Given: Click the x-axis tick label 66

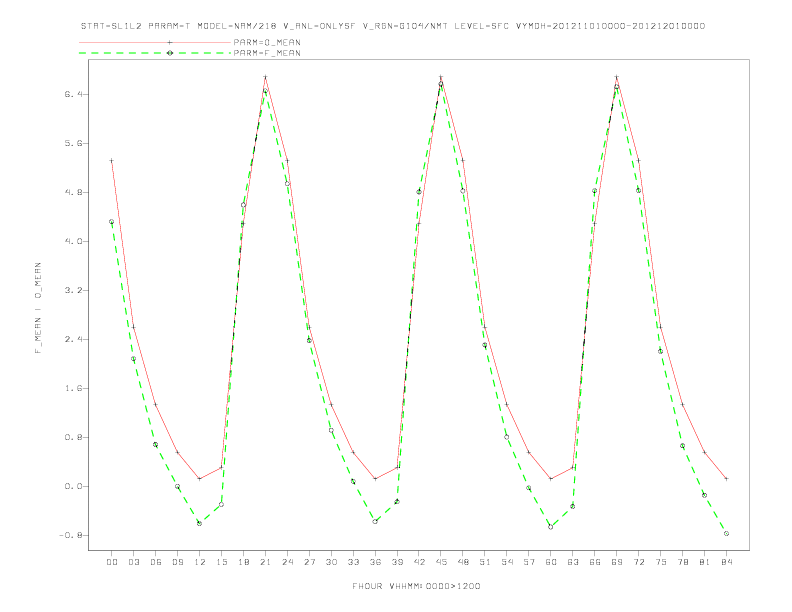Looking at the screenshot, I should (595, 562).
